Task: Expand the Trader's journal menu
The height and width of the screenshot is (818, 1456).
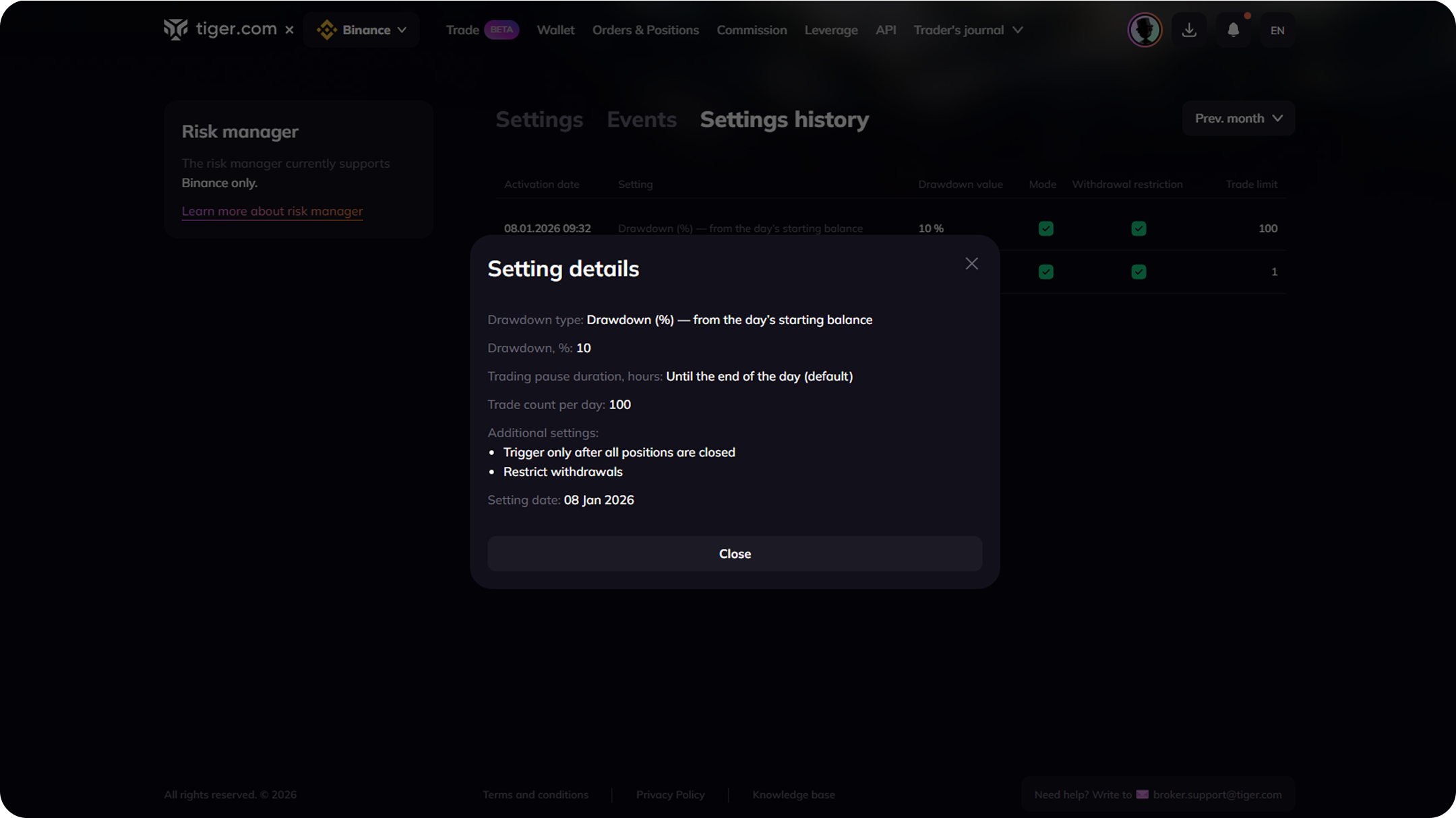Action: point(968,30)
